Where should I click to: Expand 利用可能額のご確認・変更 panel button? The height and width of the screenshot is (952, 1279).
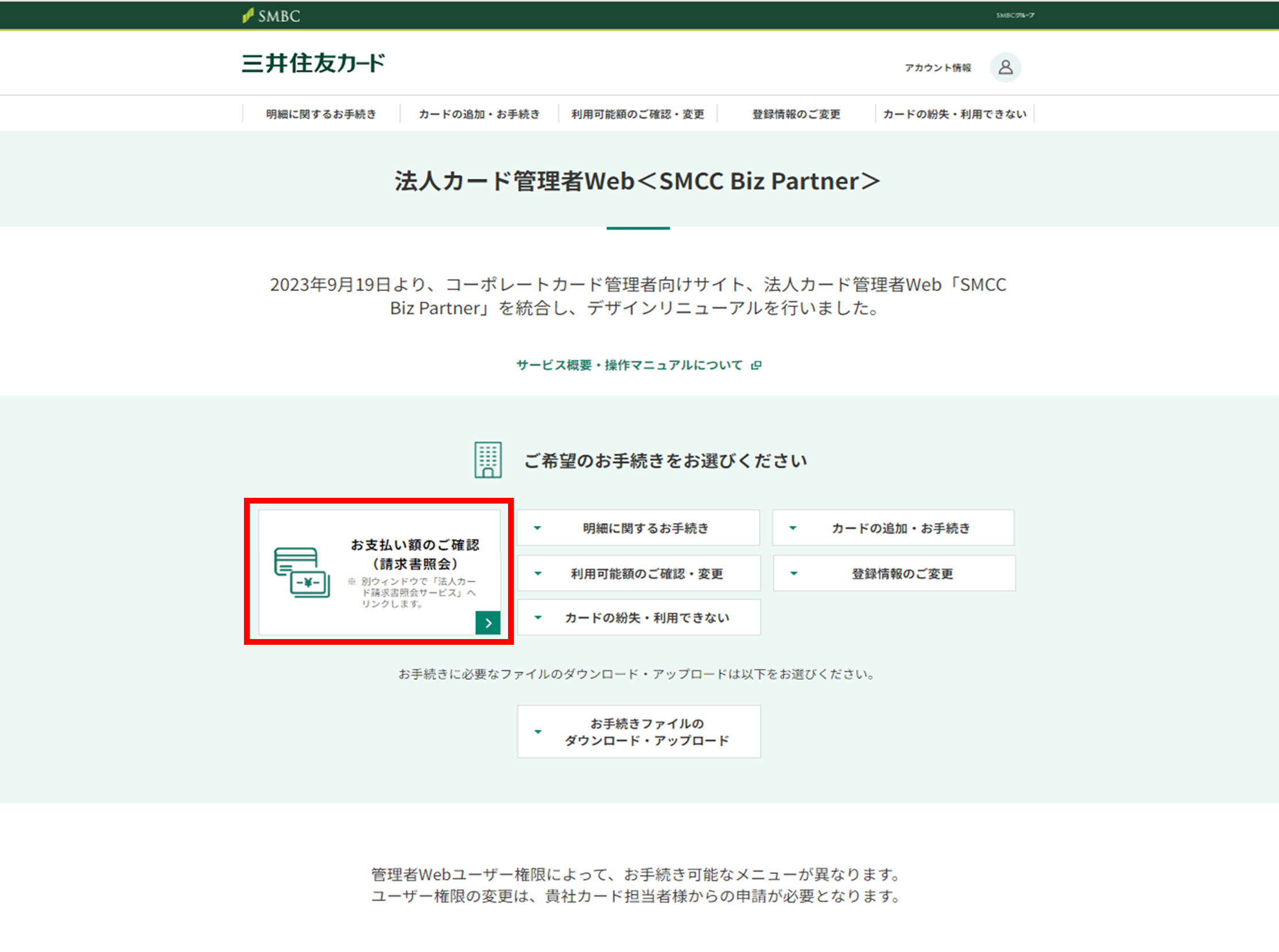pos(638,573)
